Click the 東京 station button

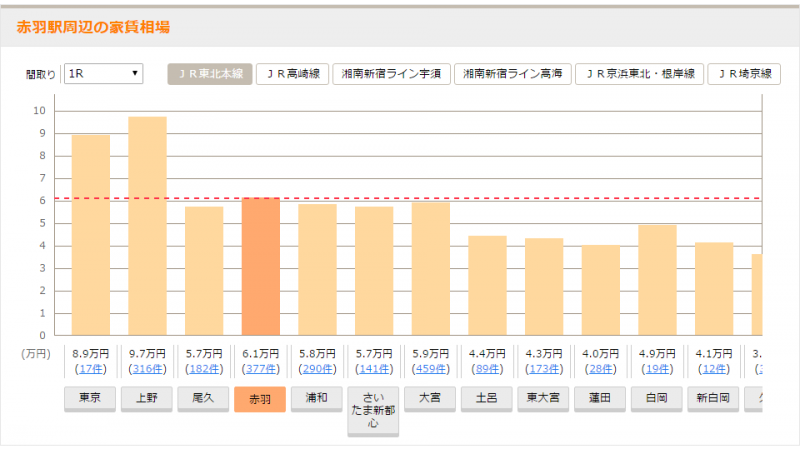(90, 398)
